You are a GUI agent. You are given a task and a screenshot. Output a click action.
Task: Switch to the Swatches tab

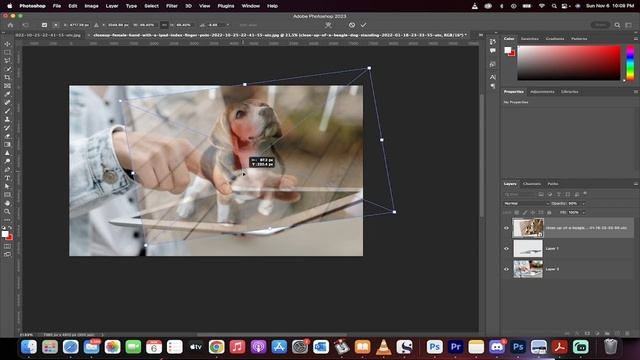point(530,39)
